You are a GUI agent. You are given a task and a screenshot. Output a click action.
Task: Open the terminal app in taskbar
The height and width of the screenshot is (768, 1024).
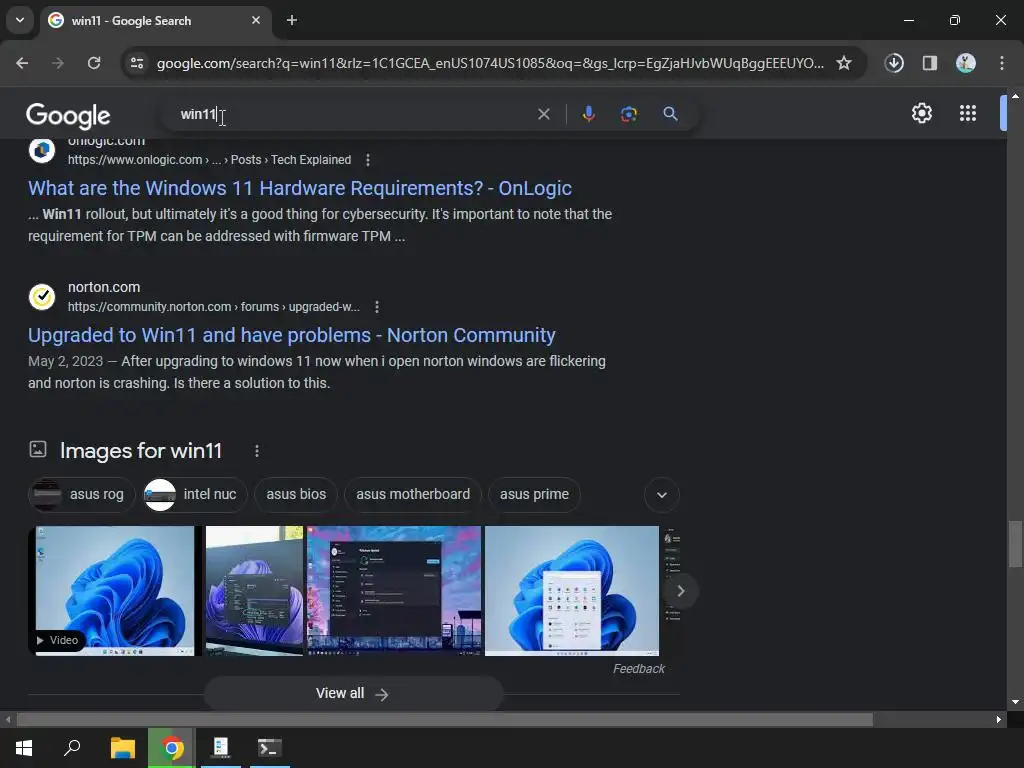coord(270,748)
